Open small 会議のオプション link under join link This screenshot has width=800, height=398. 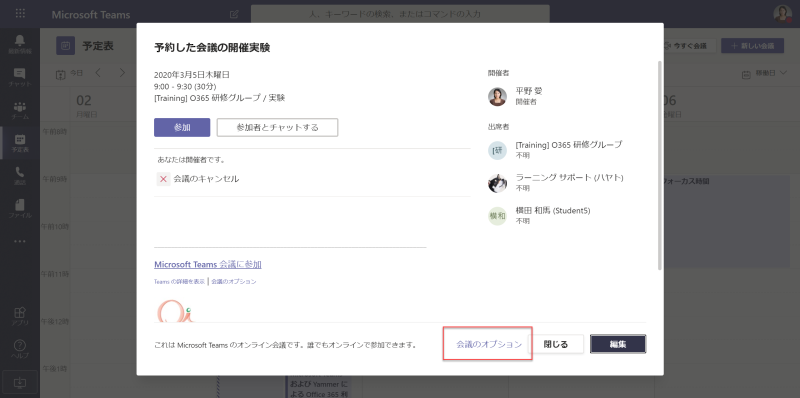[234, 281]
